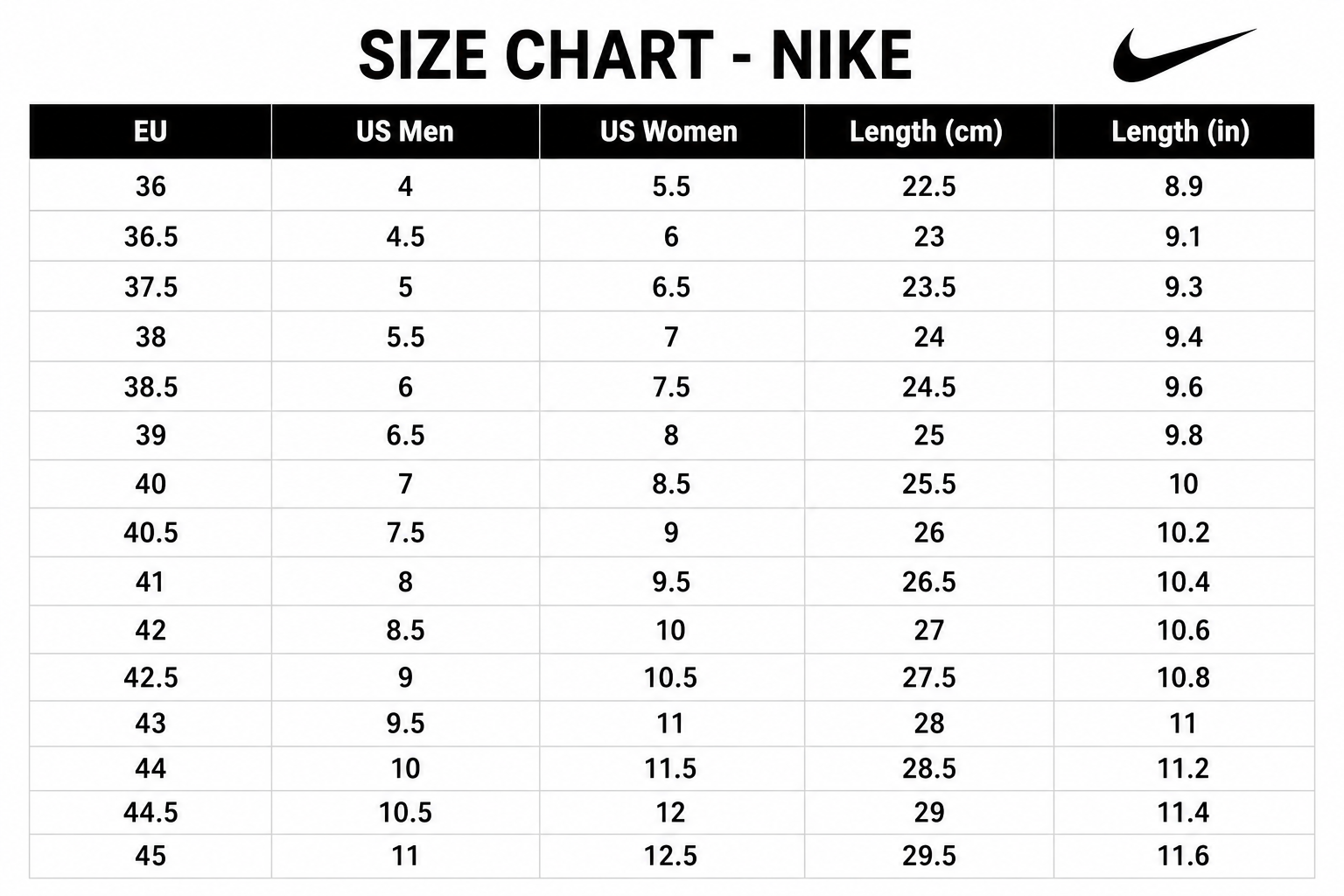Click the Length (in) column header
Viewport: 1344px width, 896px height.
point(1184,131)
